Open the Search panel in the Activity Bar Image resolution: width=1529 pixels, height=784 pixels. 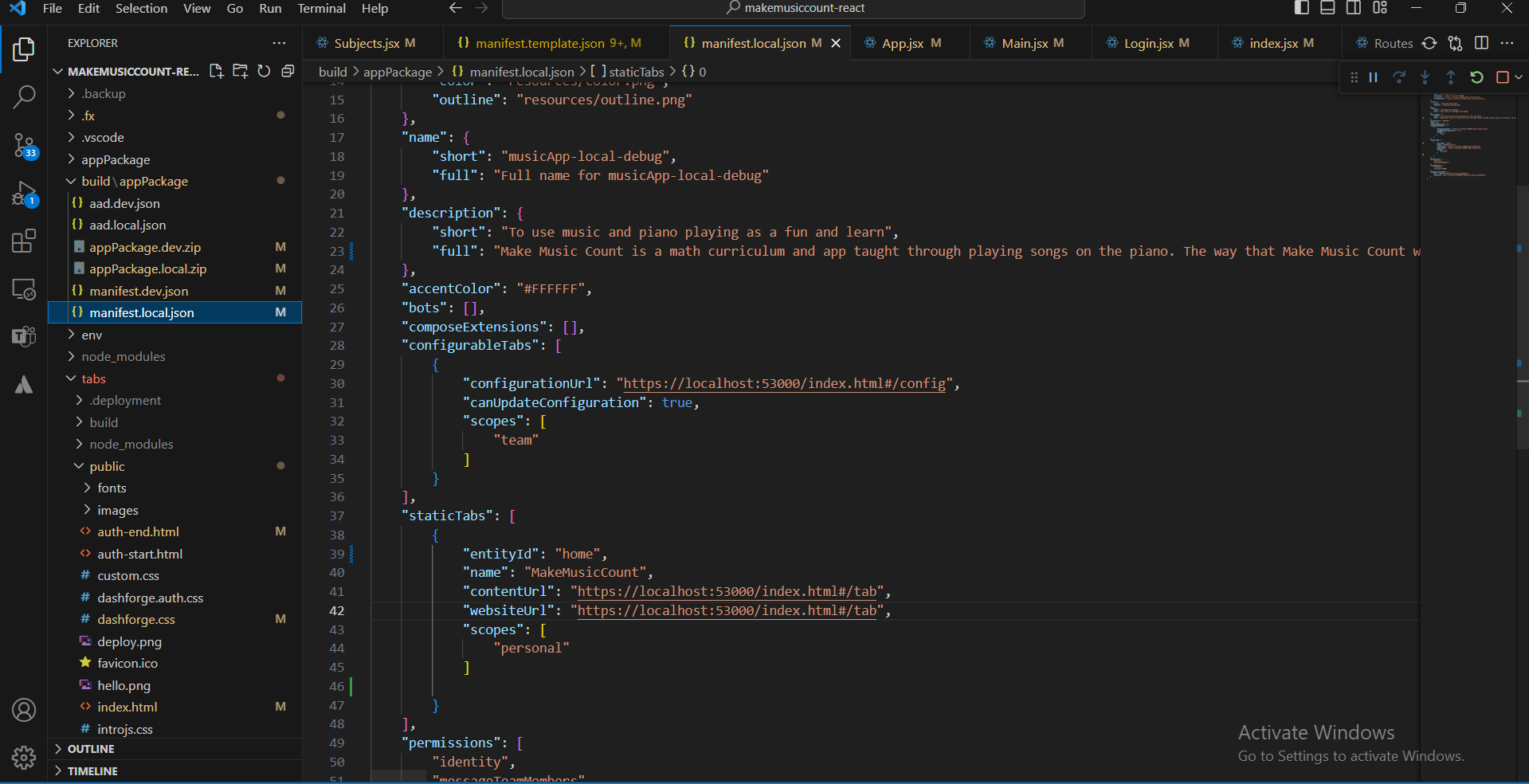pyautogui.click(x=24, y=96)
